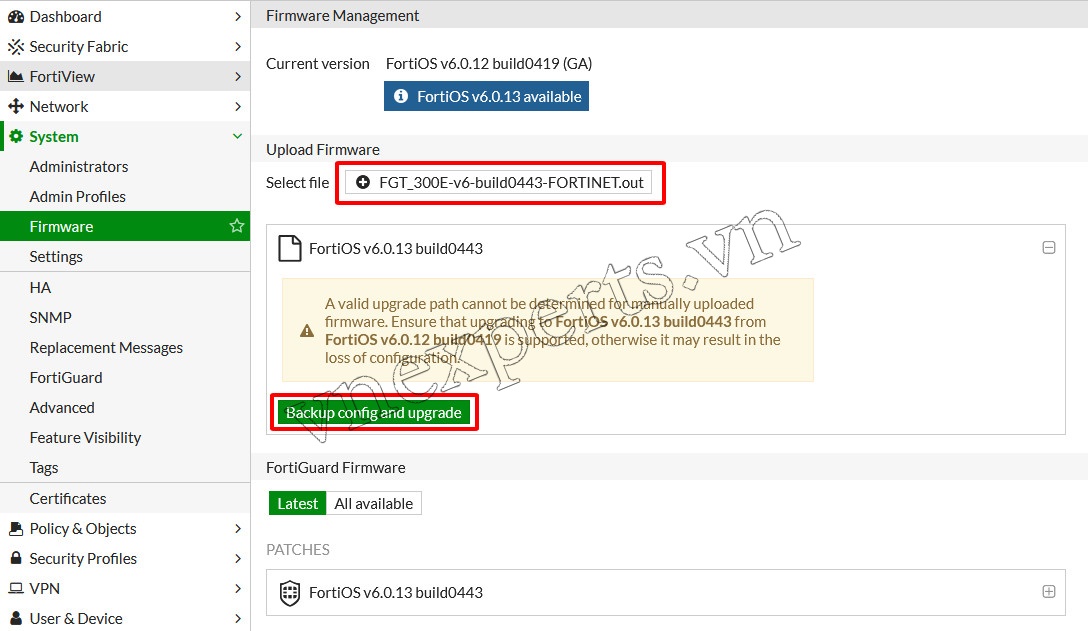
Task: Open the FortiGuard settings page
Action: [66, 378]
